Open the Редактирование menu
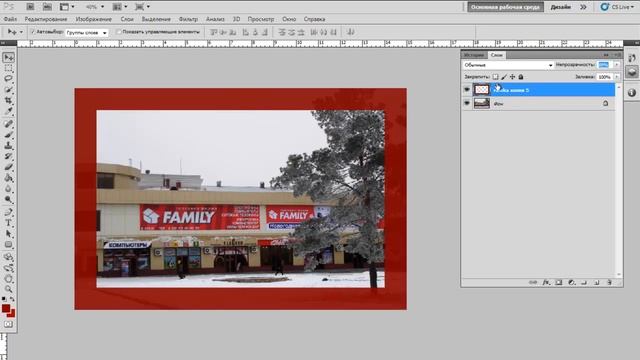 point(46,19)
